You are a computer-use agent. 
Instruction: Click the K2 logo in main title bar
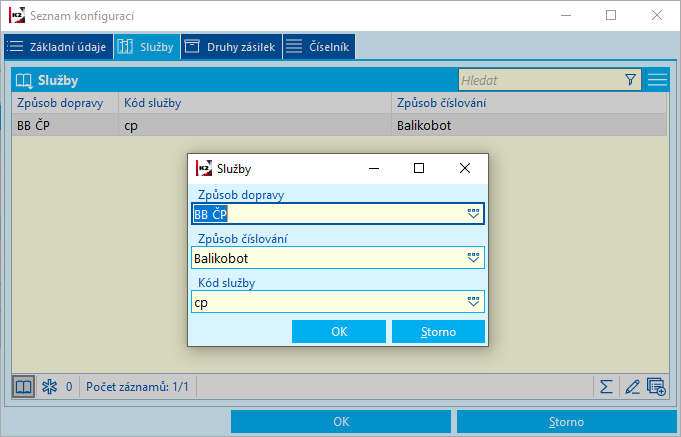click(17, 16)
